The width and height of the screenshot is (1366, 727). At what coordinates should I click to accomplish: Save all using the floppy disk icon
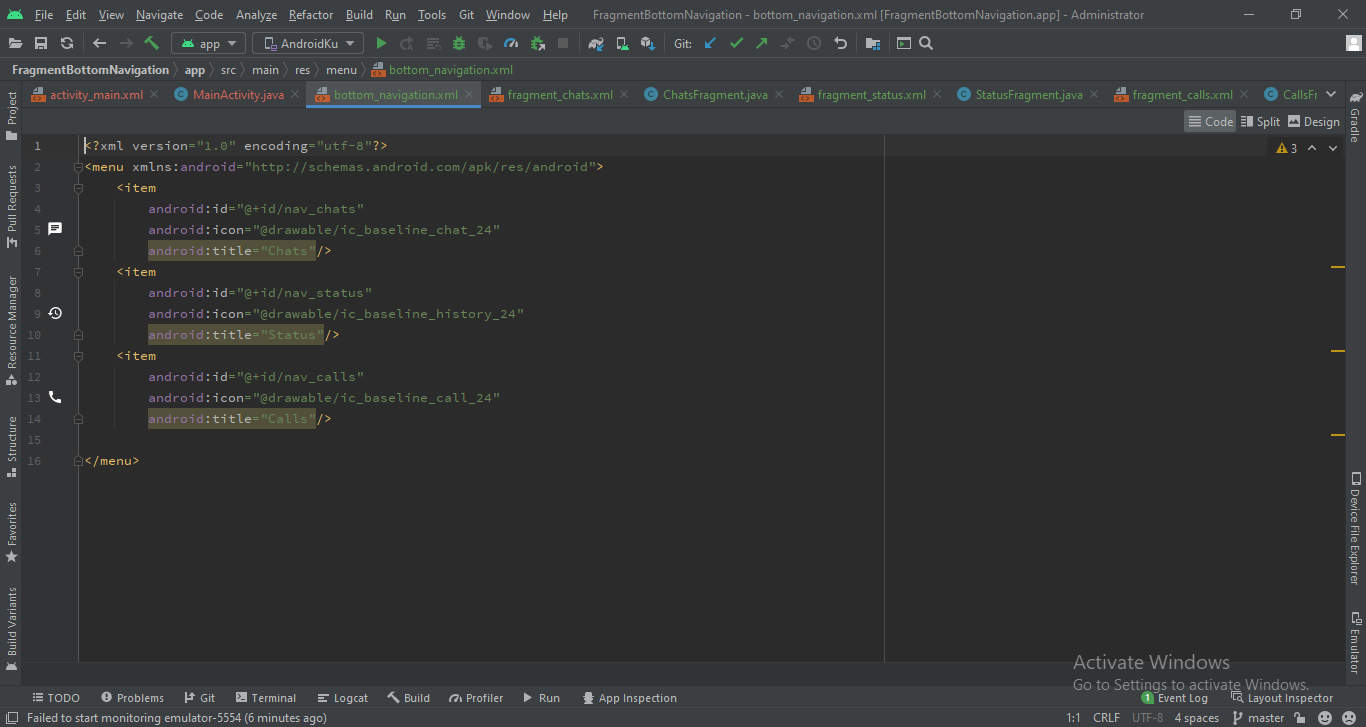pos(41,43)
